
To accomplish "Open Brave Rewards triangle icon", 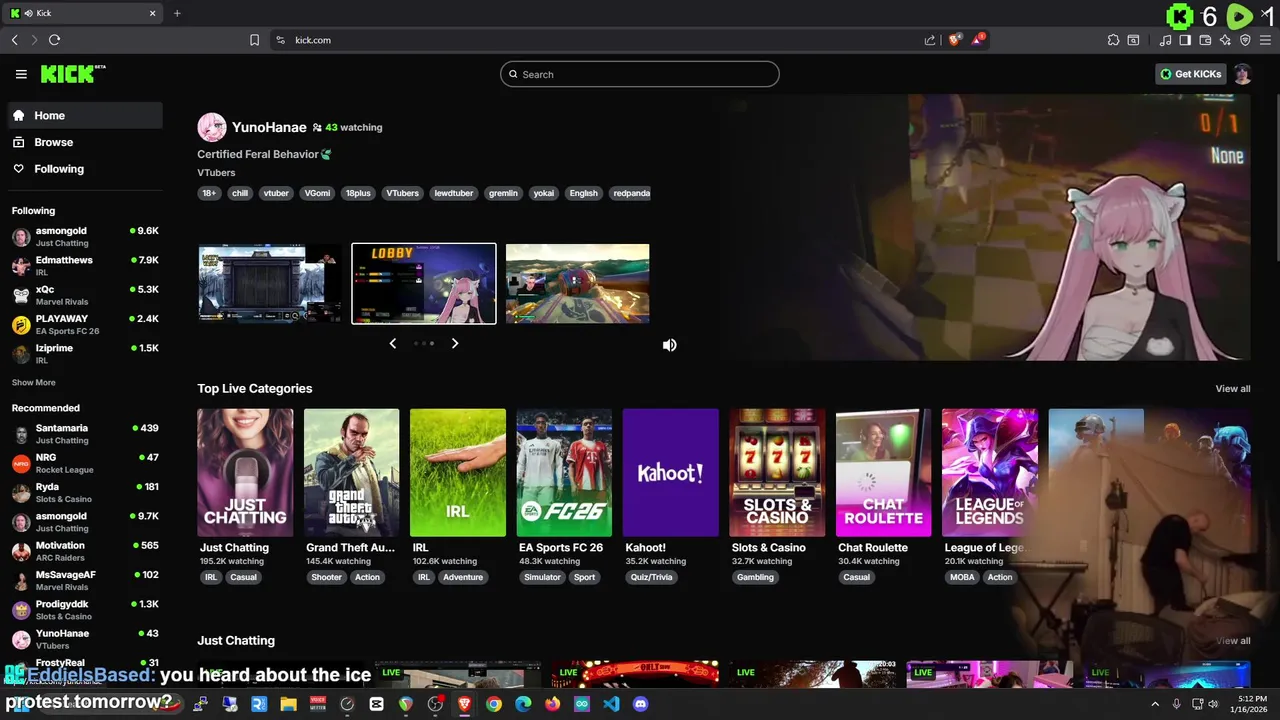I will (978, 40).
